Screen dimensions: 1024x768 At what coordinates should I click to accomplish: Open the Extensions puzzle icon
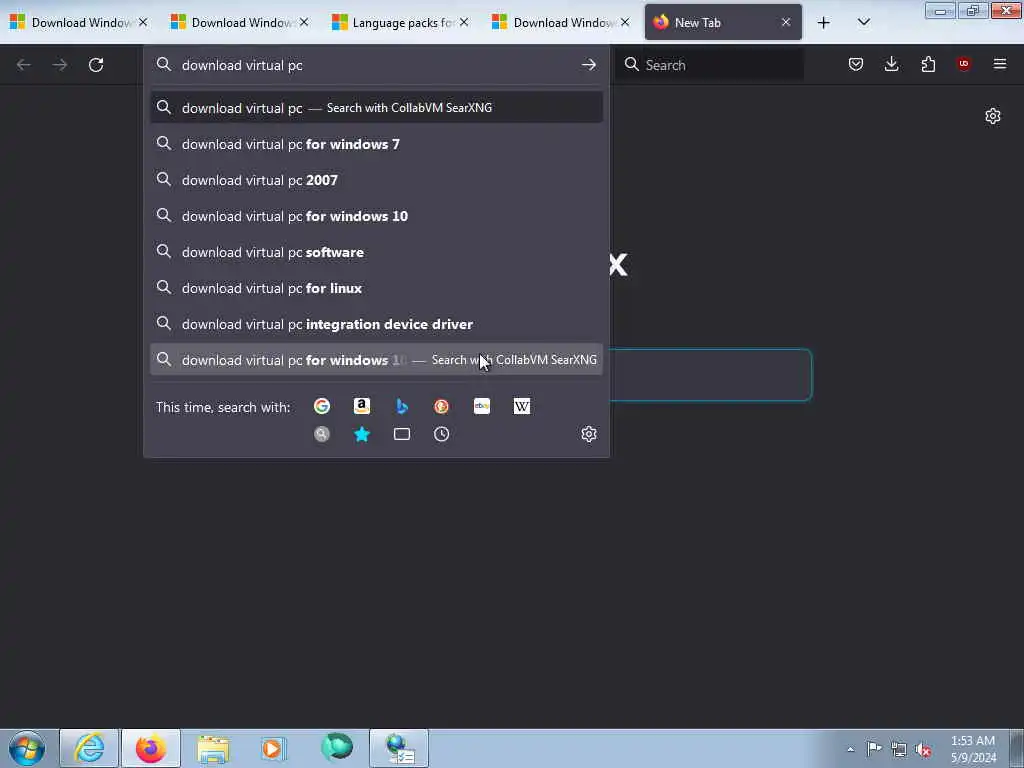(928, 64)
